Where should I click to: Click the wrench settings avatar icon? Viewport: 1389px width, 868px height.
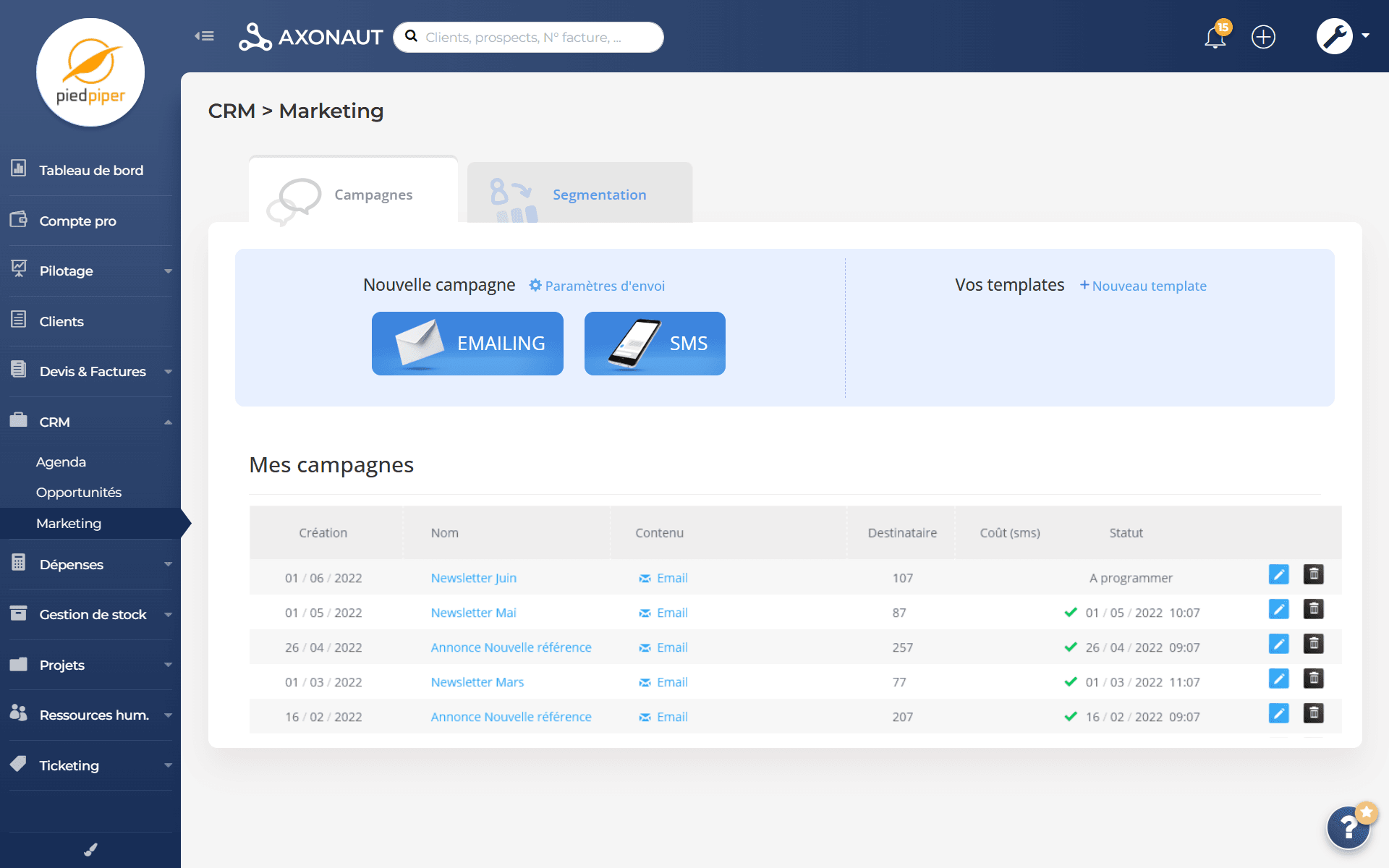pyautogui.click(x=1334, y=36)
